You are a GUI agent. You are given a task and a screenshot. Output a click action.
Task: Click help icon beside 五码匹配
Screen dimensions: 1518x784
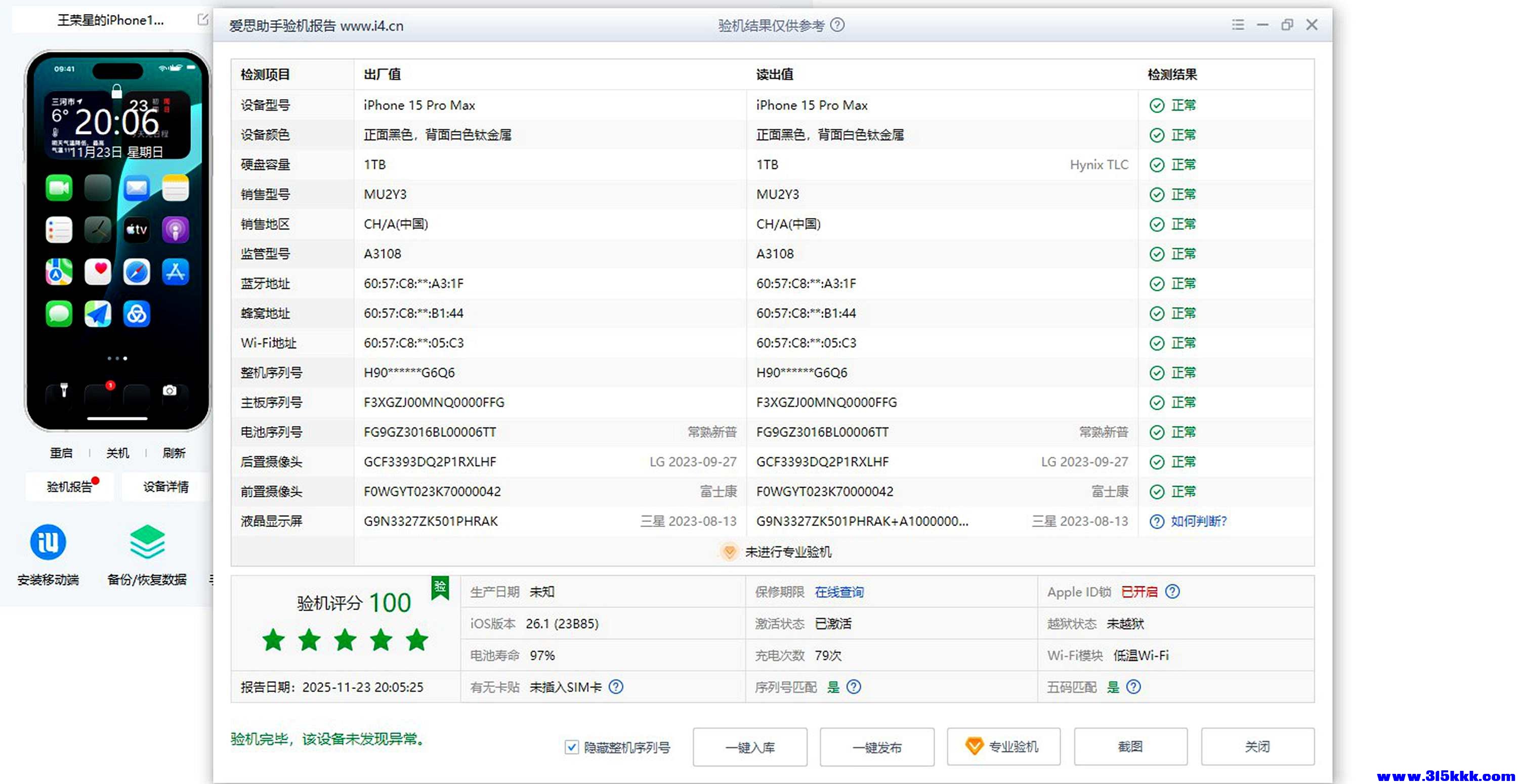[x=1133, y=687]
